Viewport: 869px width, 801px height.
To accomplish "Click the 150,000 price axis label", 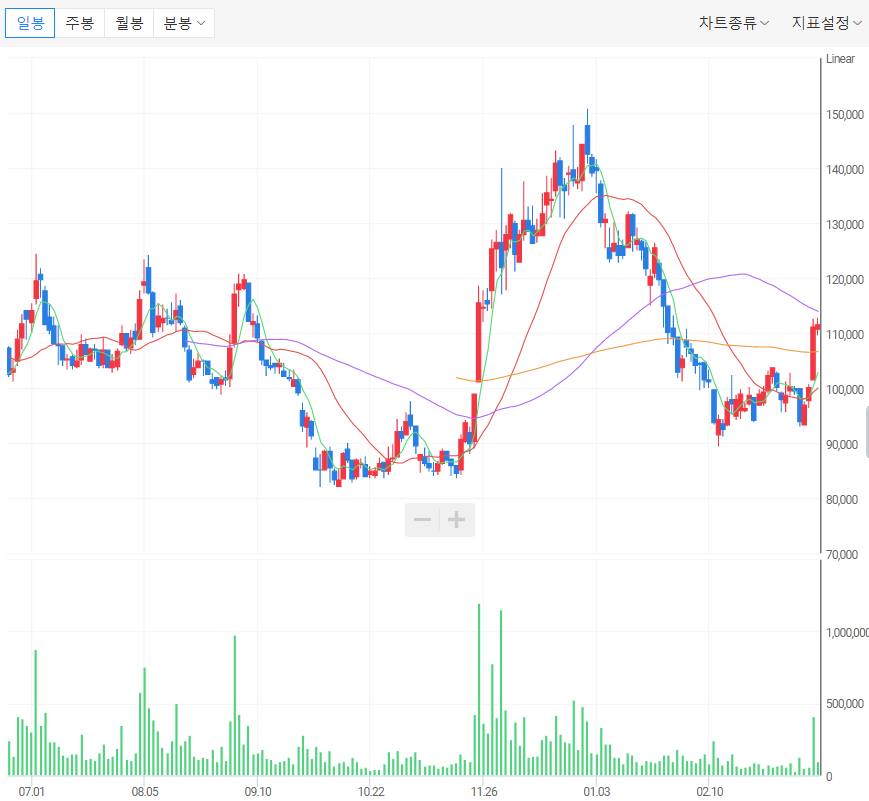I will (845, 115).
